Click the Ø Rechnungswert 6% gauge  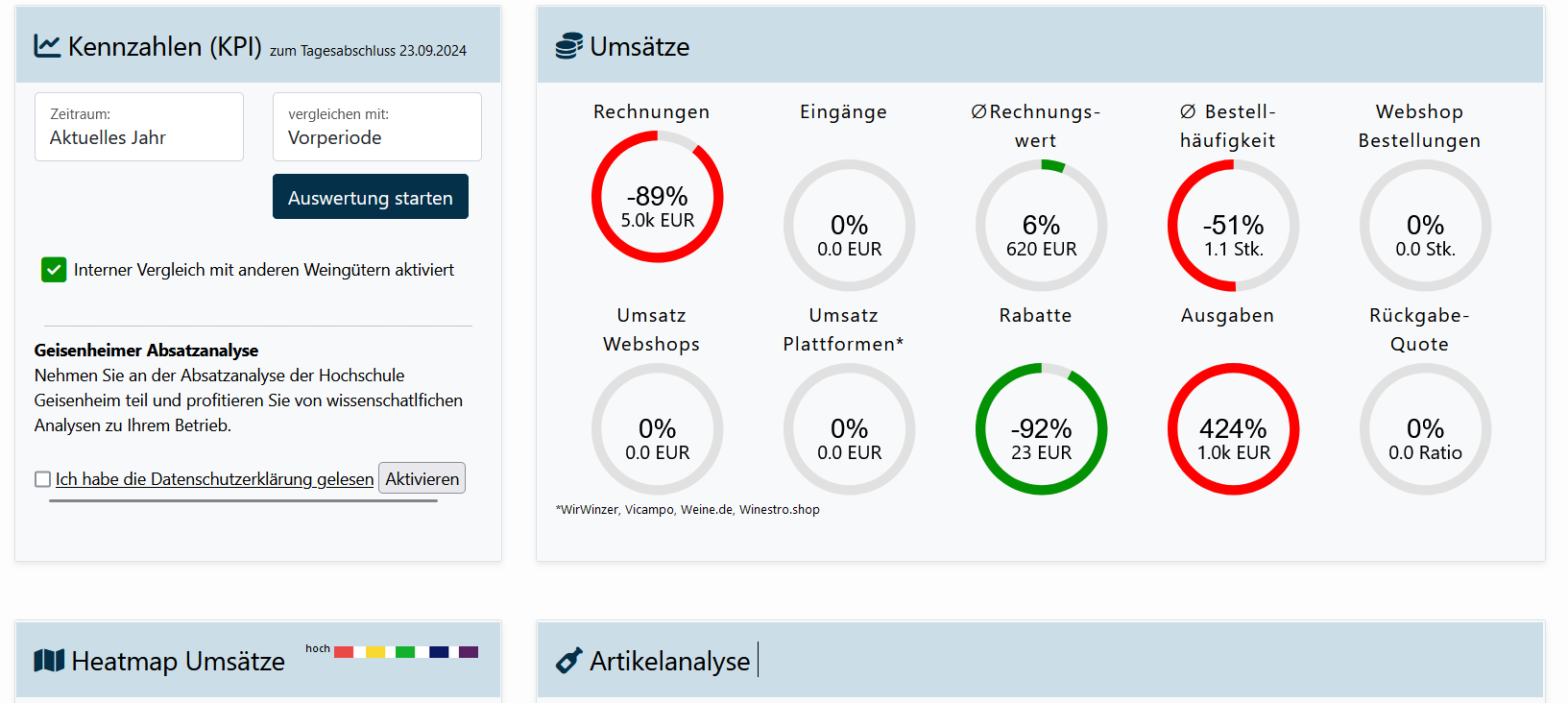(1041, 226)
